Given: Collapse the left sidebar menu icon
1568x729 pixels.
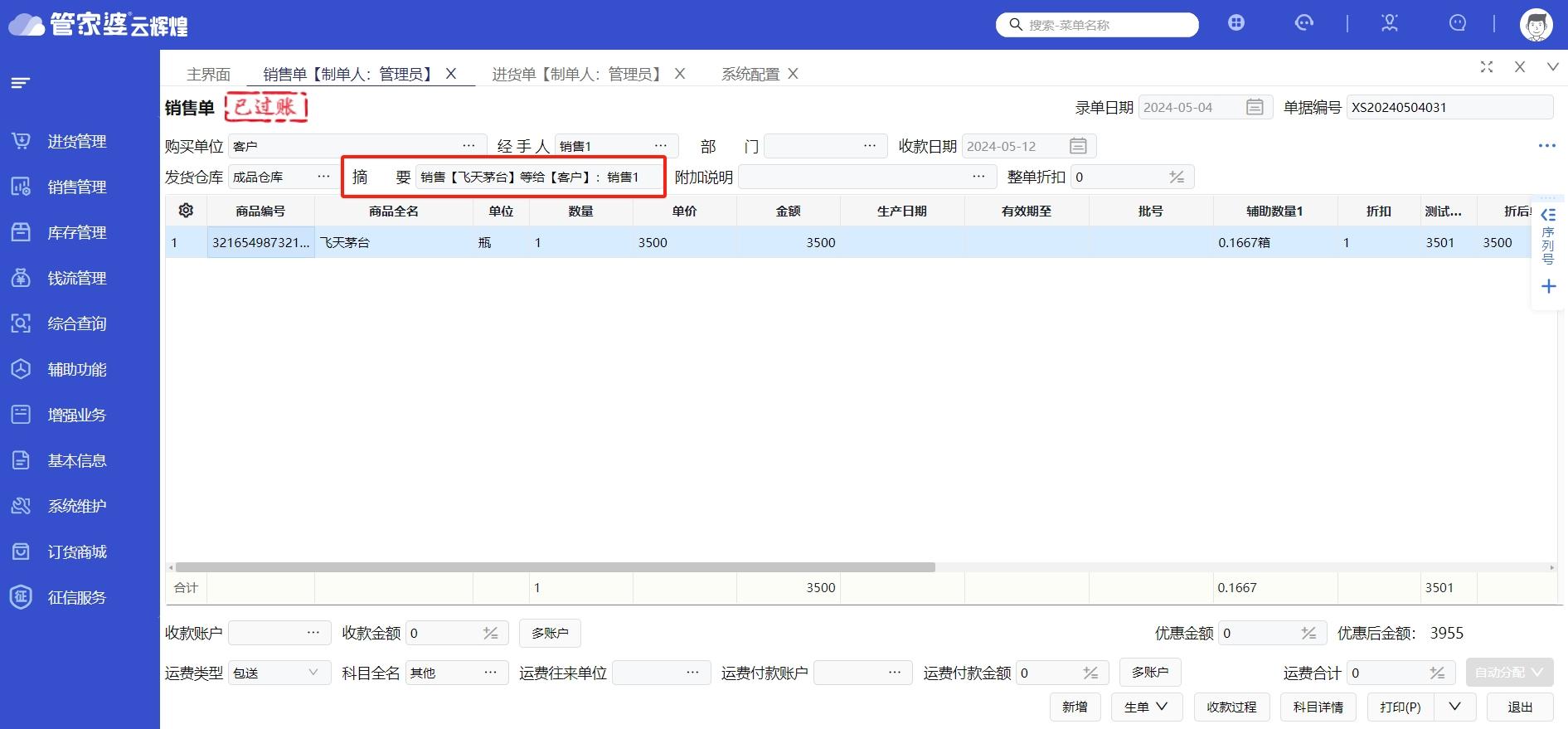Looking at the screenshot, I should (20, 83).
